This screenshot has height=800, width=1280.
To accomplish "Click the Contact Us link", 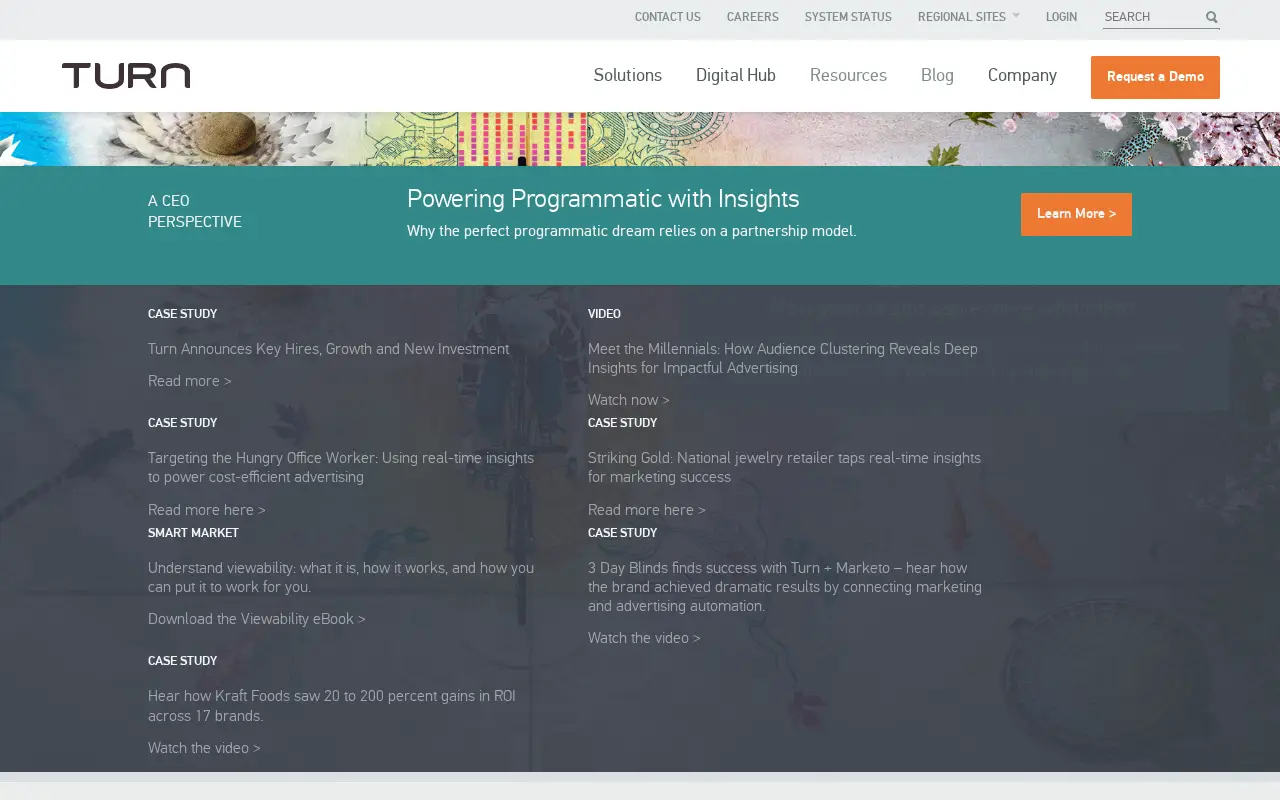I will click(x=667, y=17).
